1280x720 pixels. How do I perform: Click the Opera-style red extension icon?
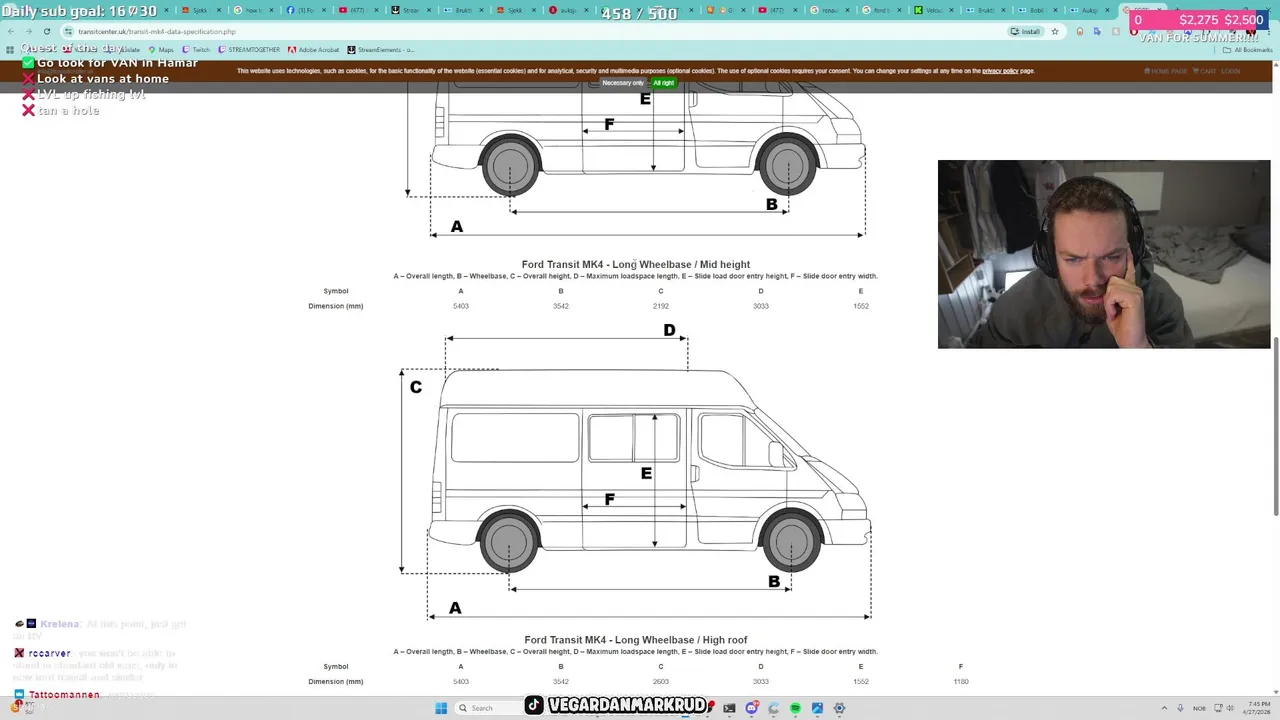(1133, 31)
